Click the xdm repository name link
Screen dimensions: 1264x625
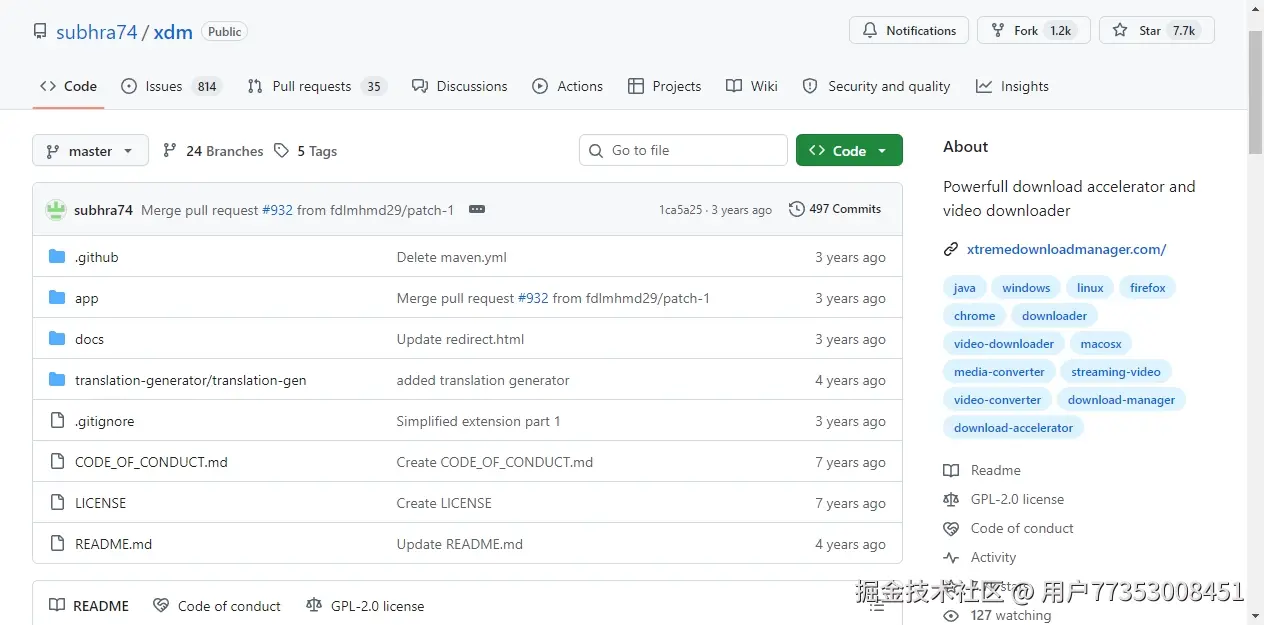point(173,32)
